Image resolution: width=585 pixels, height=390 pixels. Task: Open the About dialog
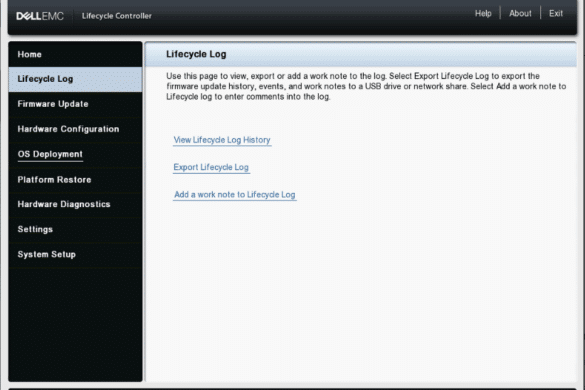tap(520, 13)
